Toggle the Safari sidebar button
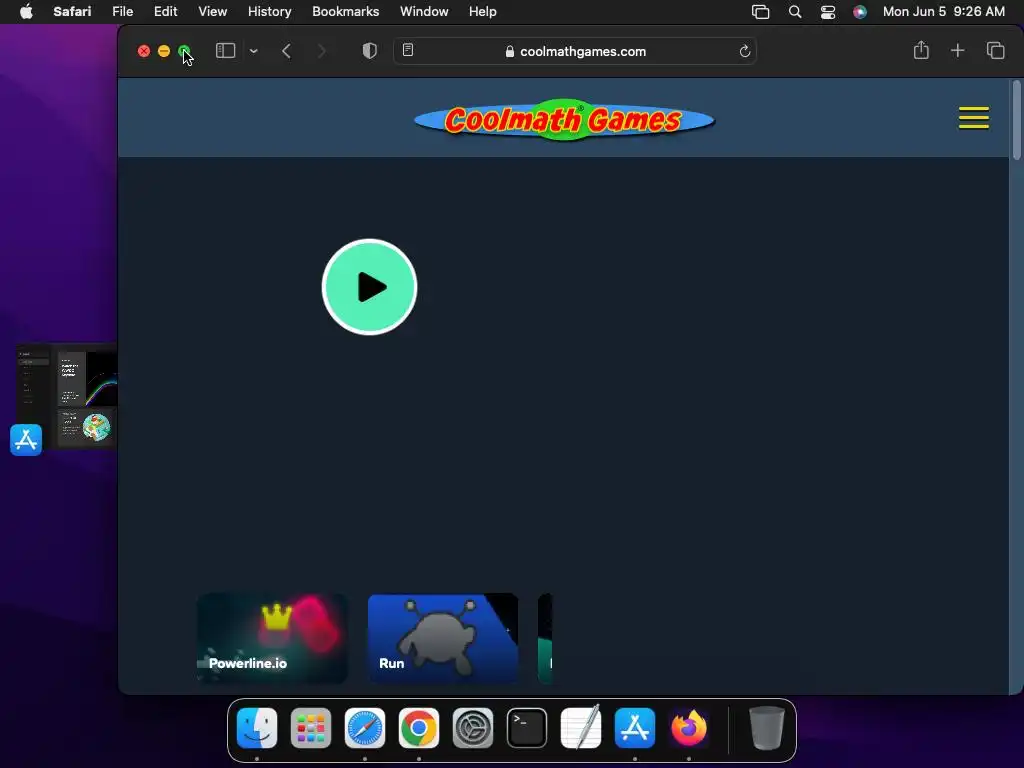 point(225,51)
